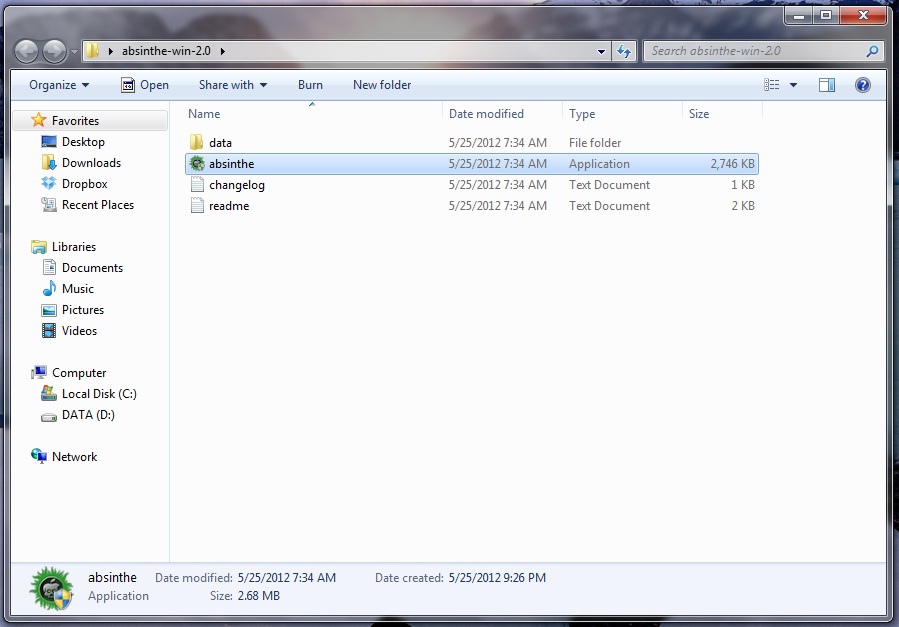Open the Get Help question mark icon
This screenshot has height=627, width=899.
pyautogui.click(x=862, y=85)
